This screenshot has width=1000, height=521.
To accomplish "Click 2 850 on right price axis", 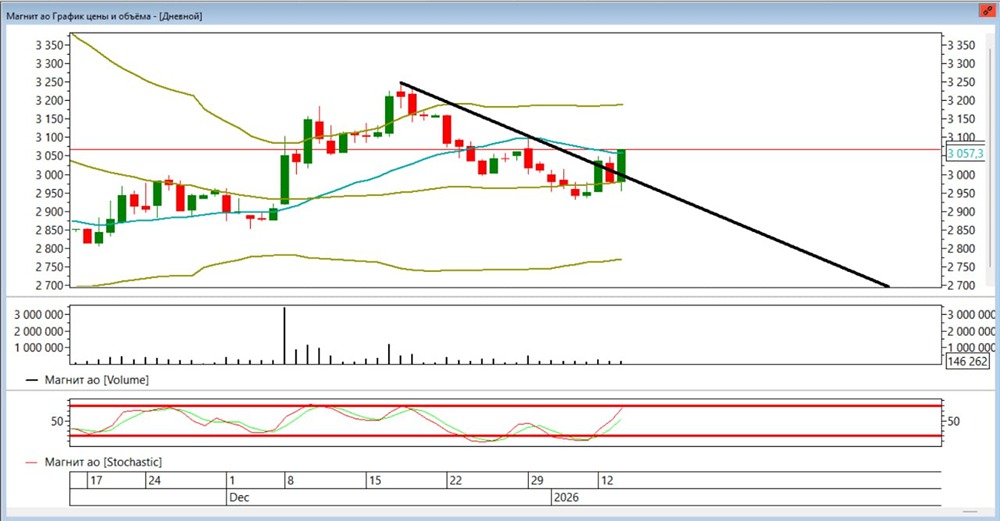I will pos(961,230).
